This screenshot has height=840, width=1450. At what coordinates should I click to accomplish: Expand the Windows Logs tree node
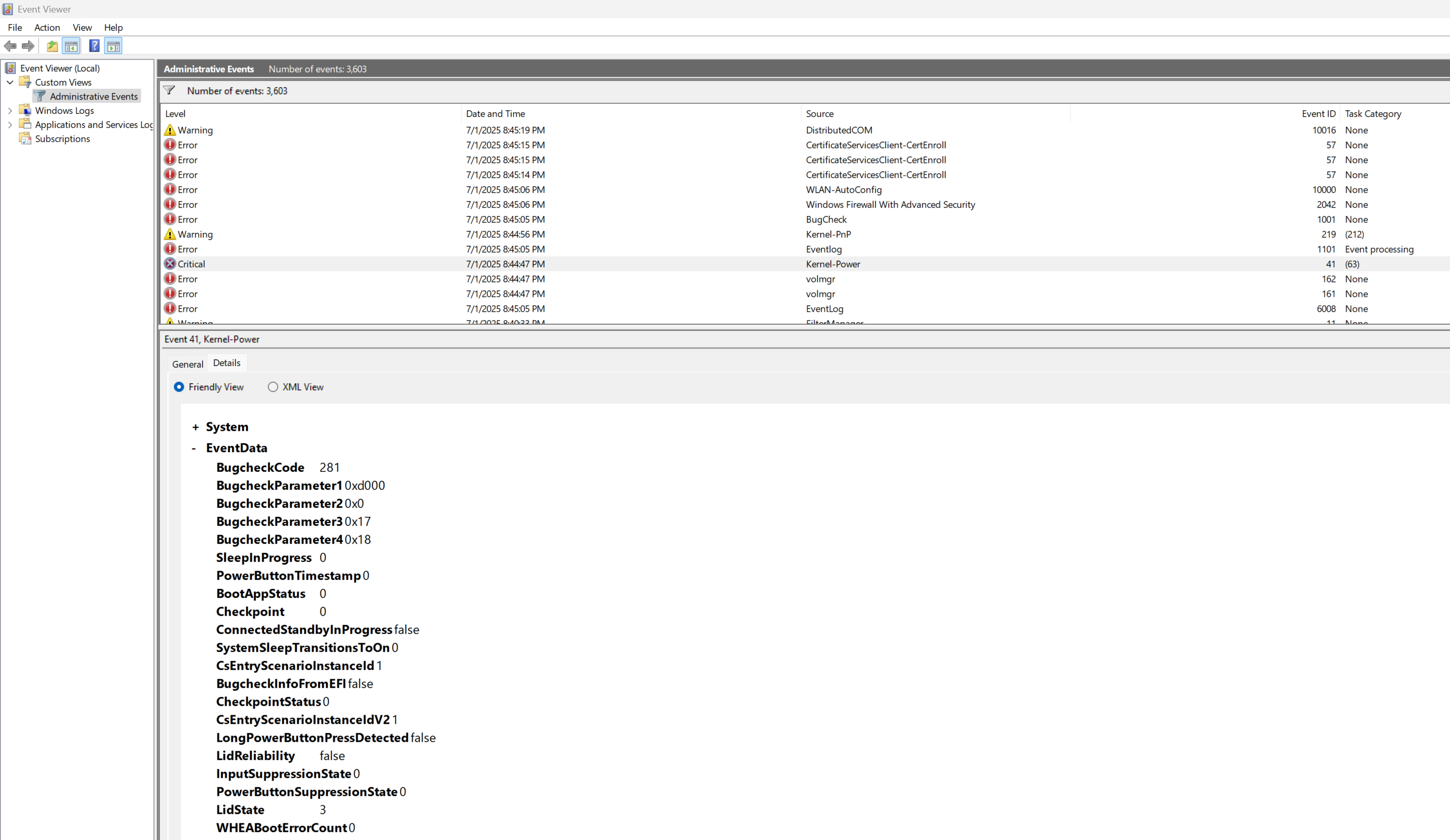point(10,111)
